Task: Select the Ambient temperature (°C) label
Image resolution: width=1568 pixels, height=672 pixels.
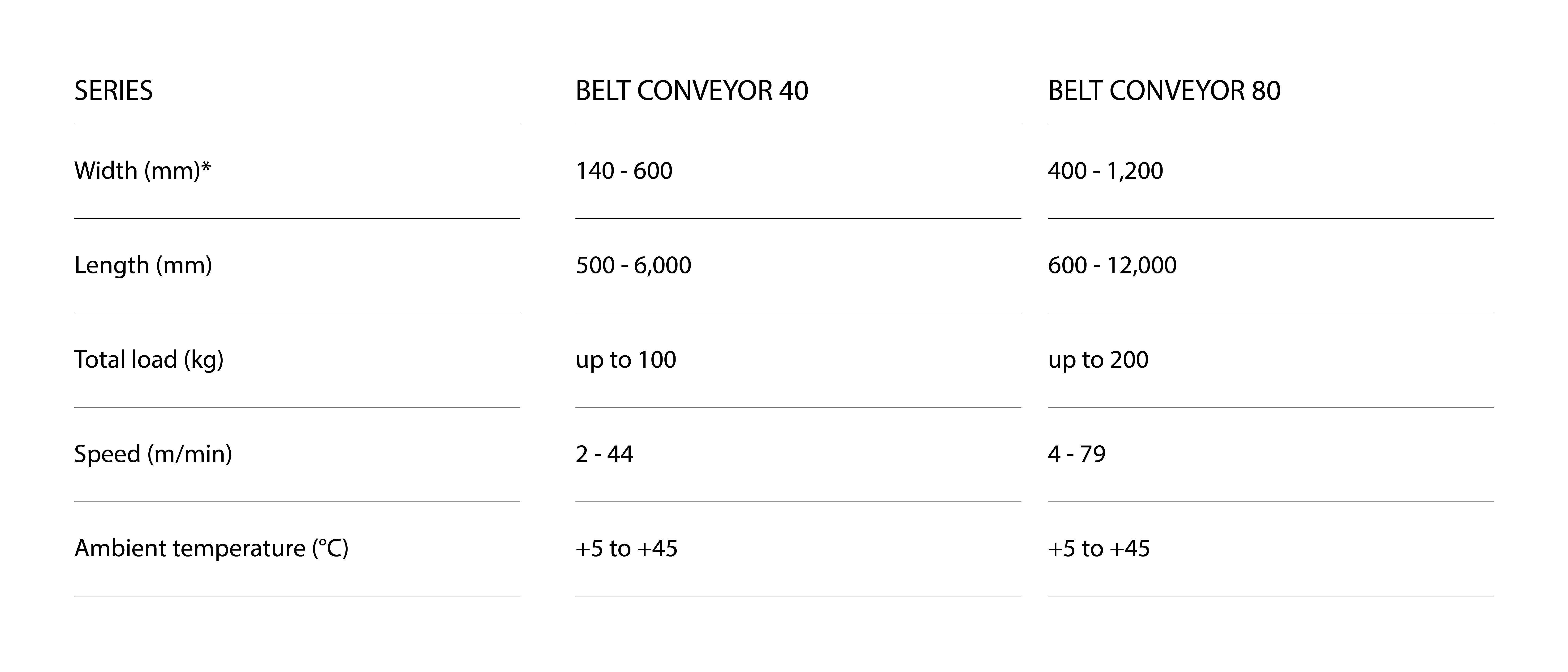Action: 211,549
